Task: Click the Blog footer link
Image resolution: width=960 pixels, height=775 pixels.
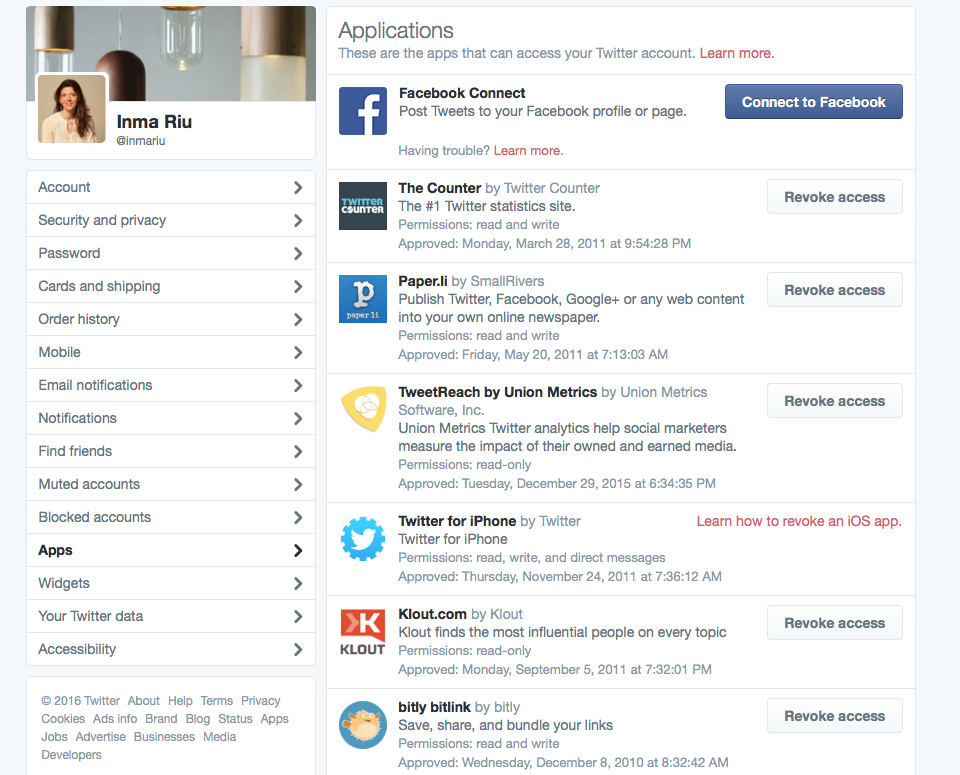Action: coord(198,719)
